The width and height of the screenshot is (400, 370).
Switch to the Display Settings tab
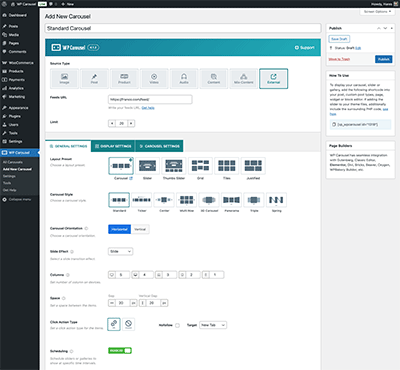point(113,146)
